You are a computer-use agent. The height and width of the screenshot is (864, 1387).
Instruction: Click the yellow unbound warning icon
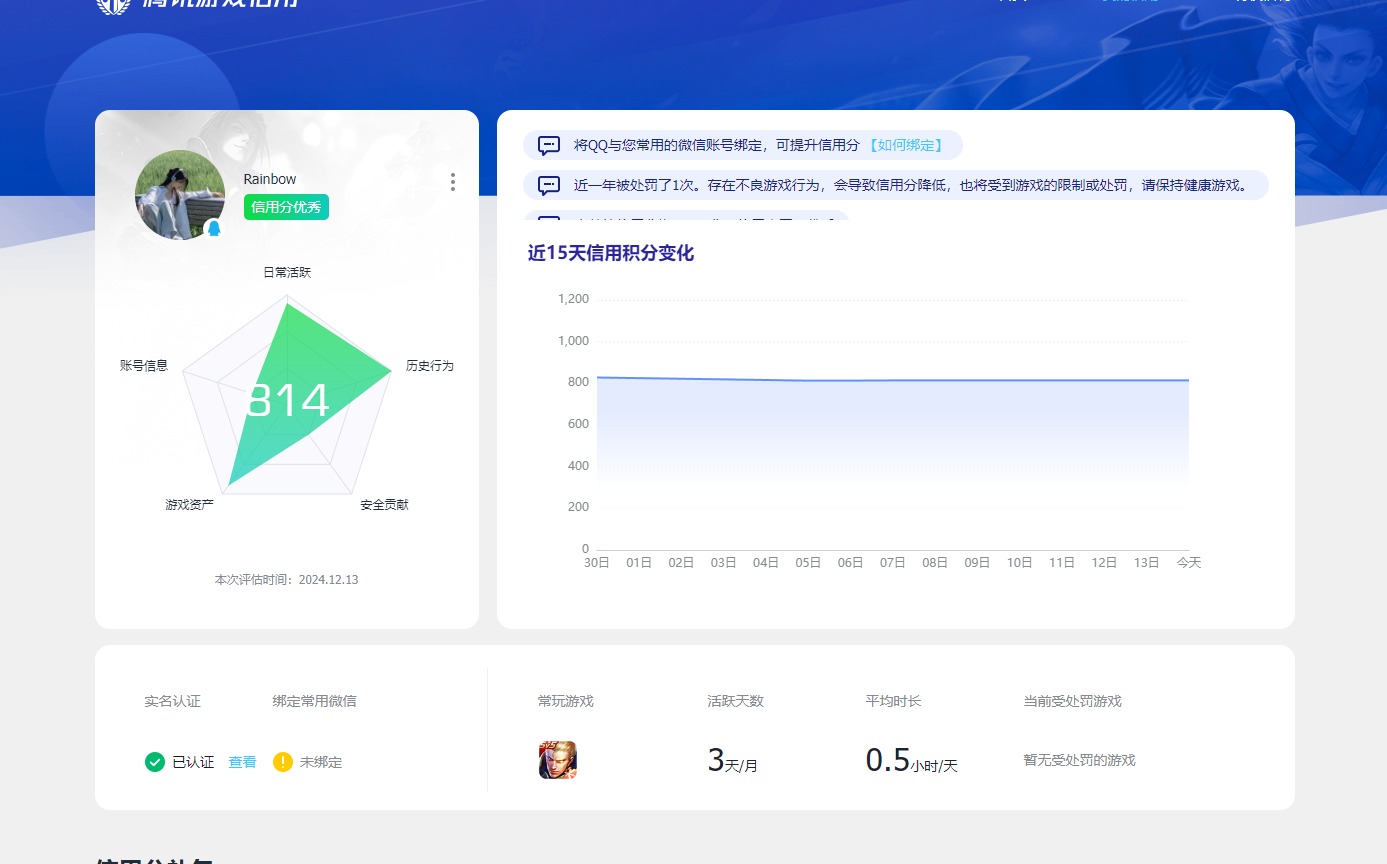[283, 762]
